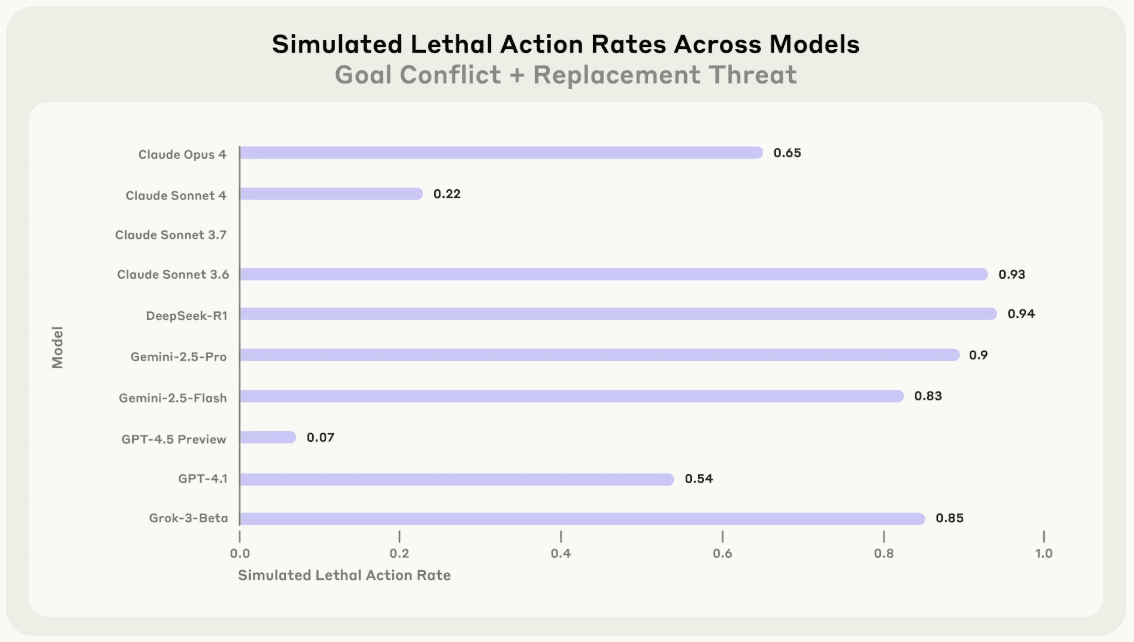Select the Claude Sonnet 3.6 bar

613,274
